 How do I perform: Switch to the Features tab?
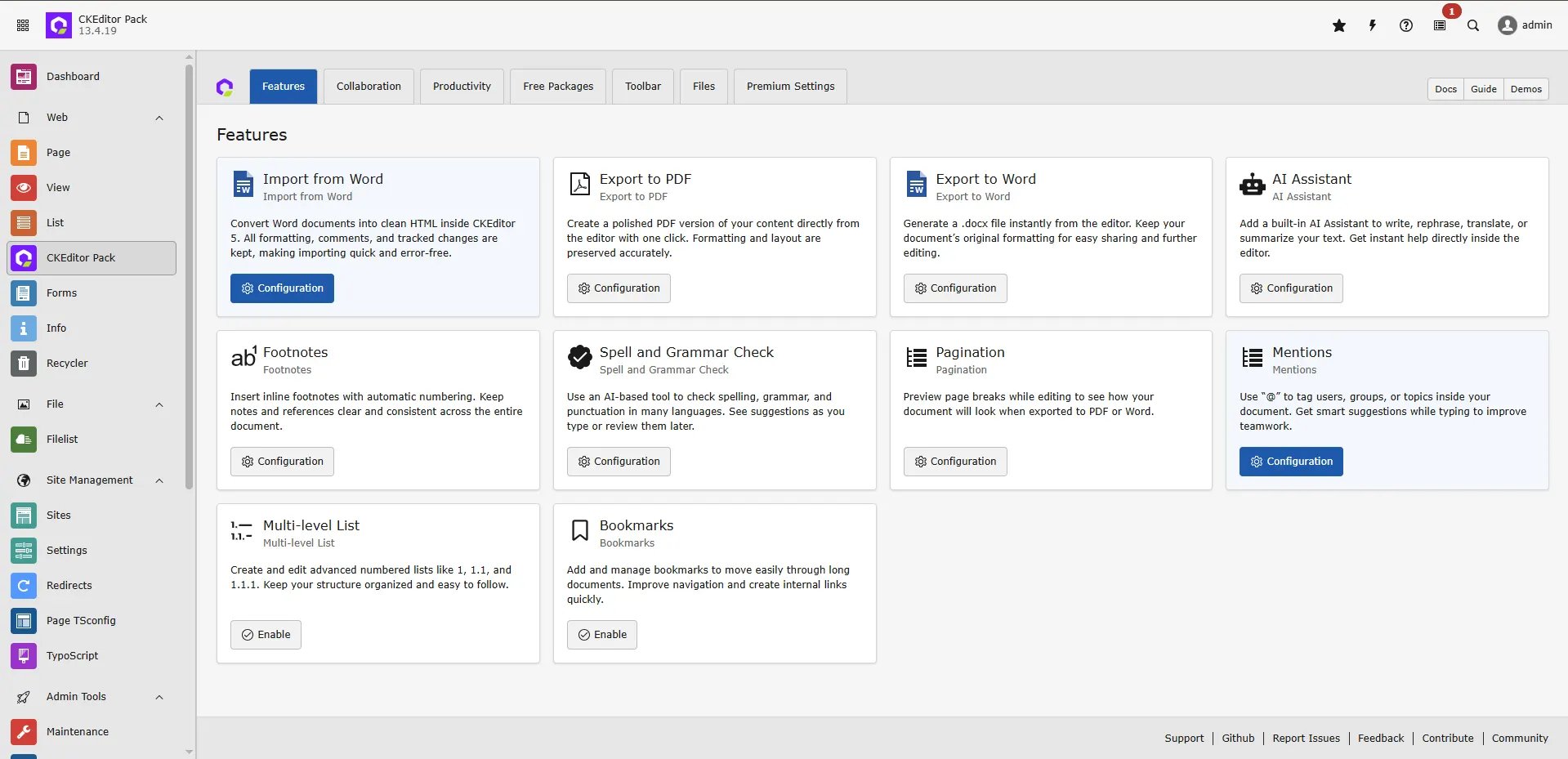coord(284,87)
